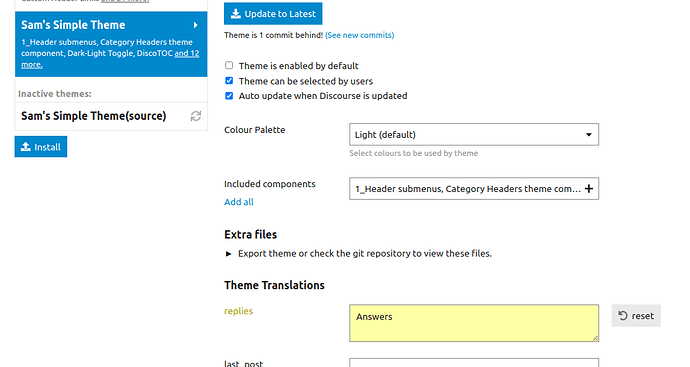This screenshot has height=367, width=690.
Task: Reset the replies translation
Action: [636, 316]
